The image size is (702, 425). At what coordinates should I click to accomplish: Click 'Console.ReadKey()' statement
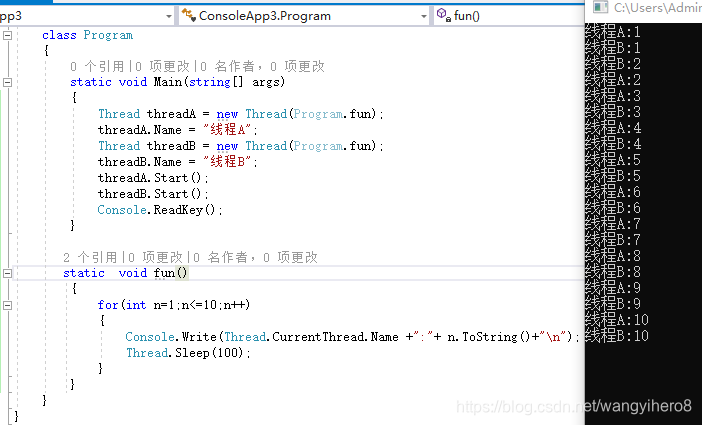tap(160, 210)
